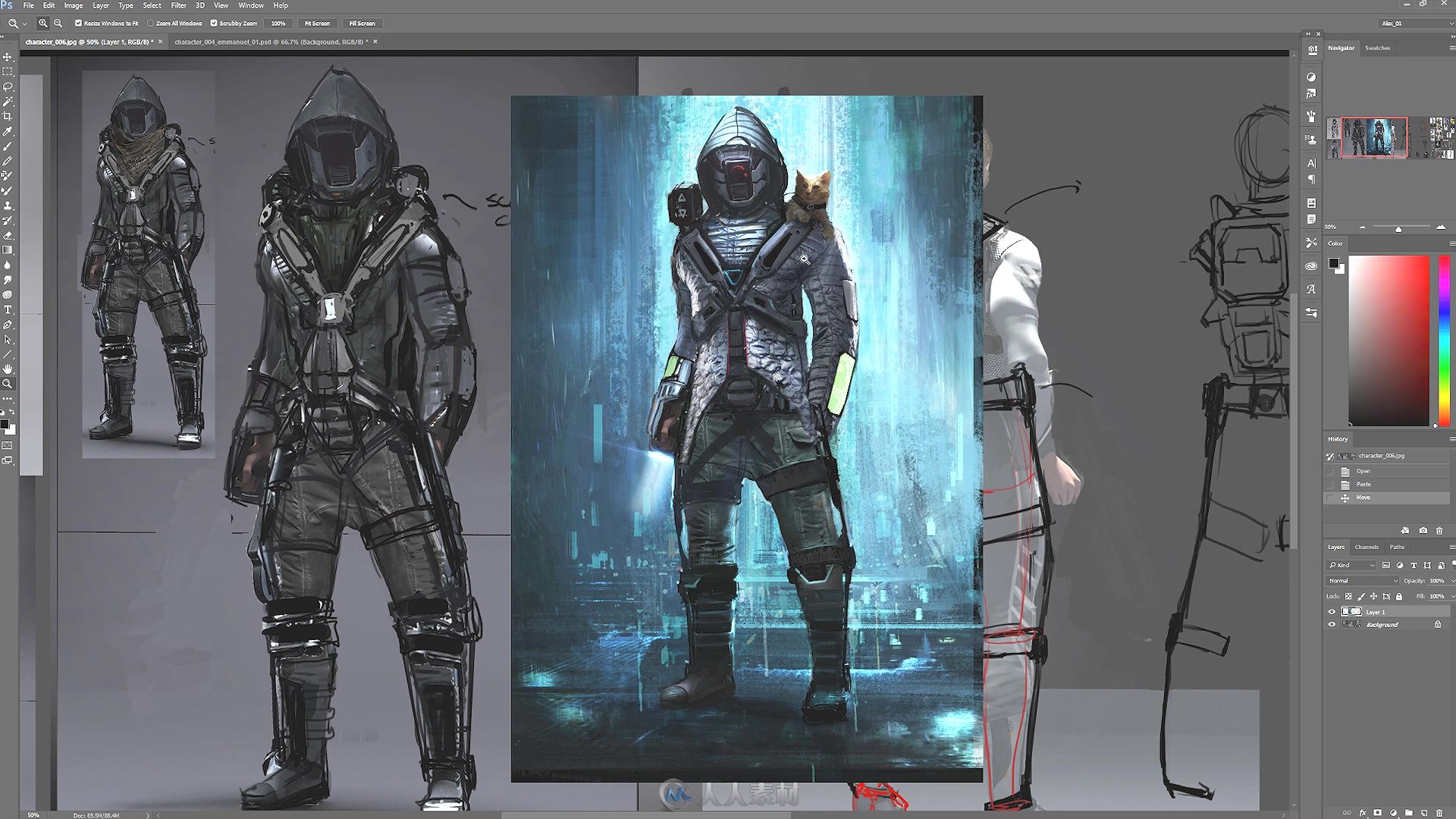Screen dimensions: 1456x819
Task: Create new document from history state icon
Action: pyautogui.click(x=1404, y=531)
